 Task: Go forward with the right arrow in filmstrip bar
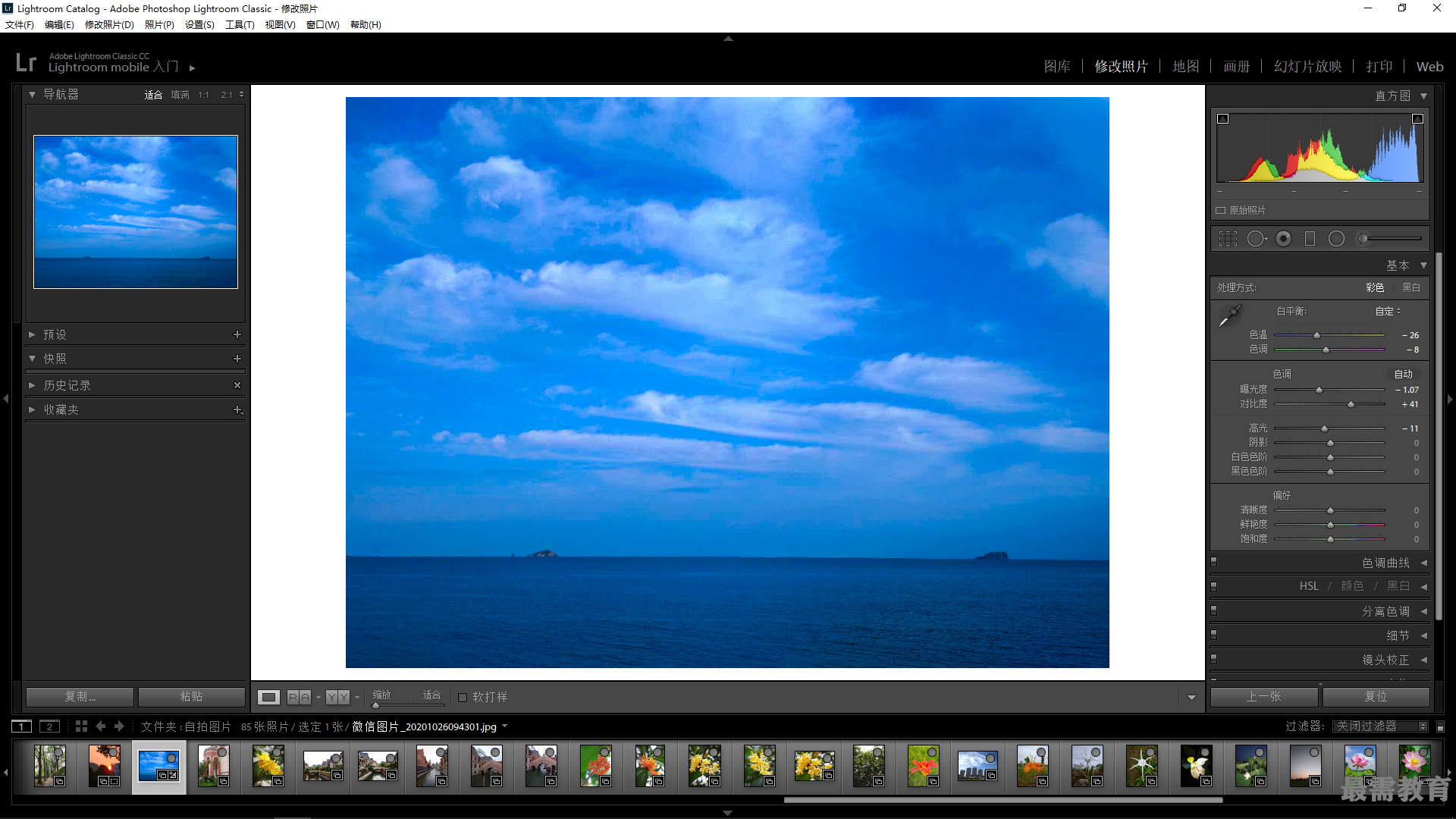[x=119, y=726]
